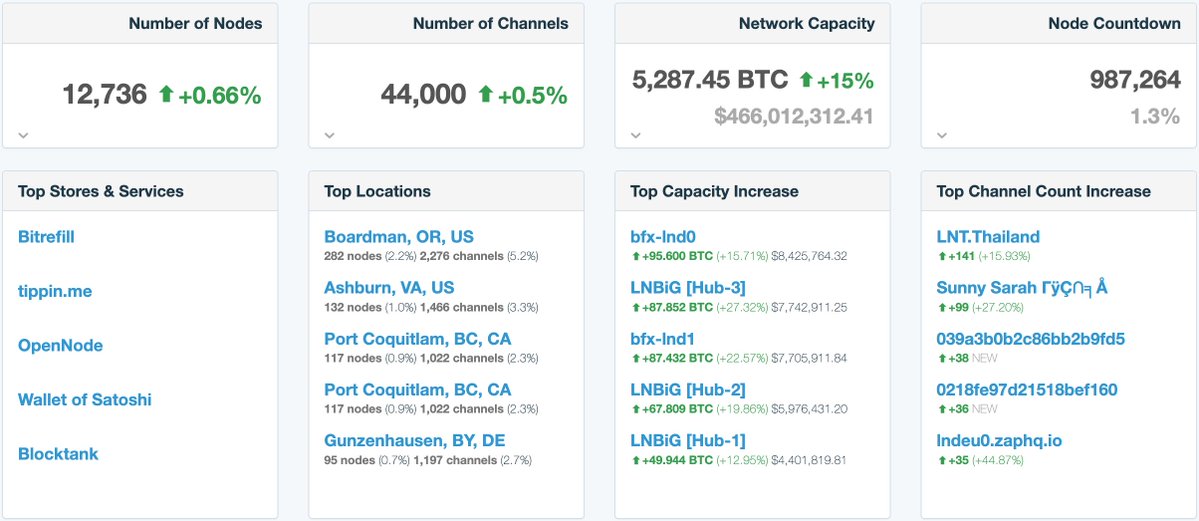
Task: Open the Gunzenhausen, BY, DE location
Action: (x=414, y=441)
